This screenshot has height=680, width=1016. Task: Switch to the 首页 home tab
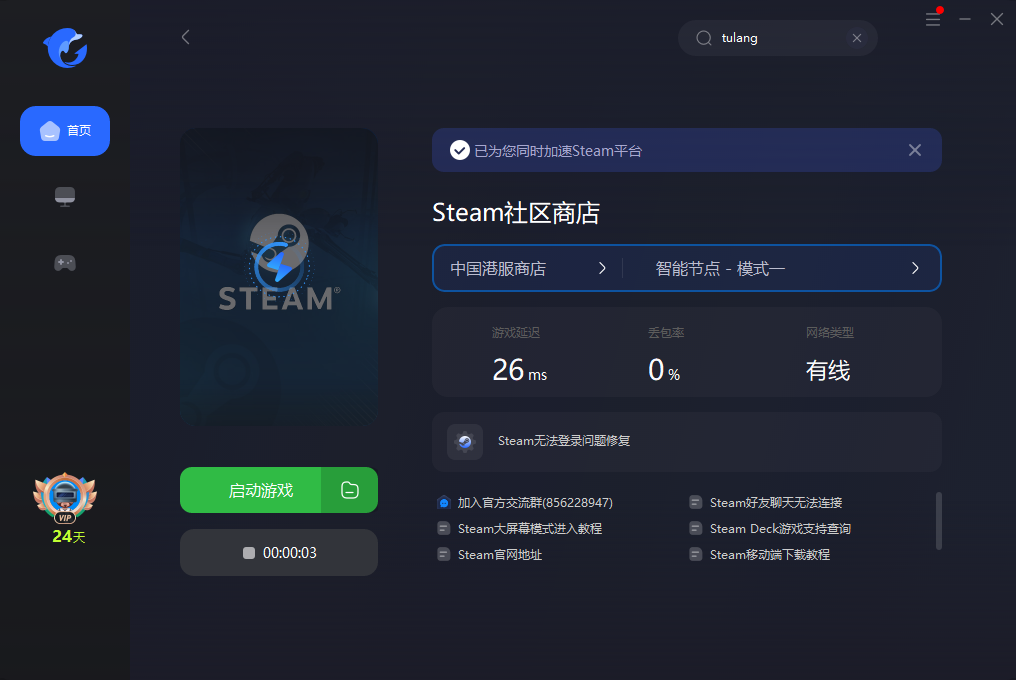pyautogui.click(x=64, y=131)
